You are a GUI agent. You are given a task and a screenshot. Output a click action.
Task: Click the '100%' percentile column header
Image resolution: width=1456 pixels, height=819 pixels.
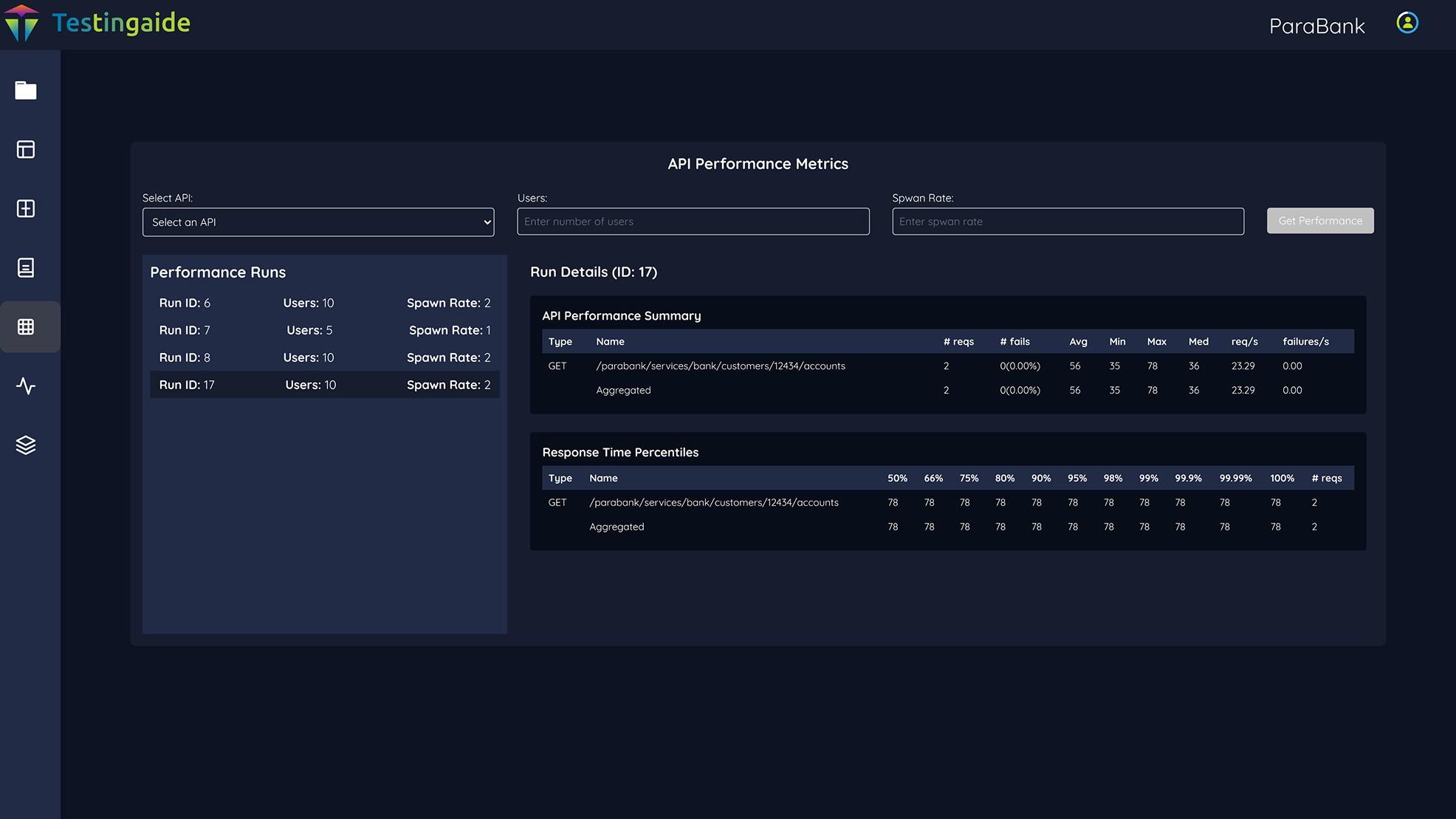[1282, 478]
